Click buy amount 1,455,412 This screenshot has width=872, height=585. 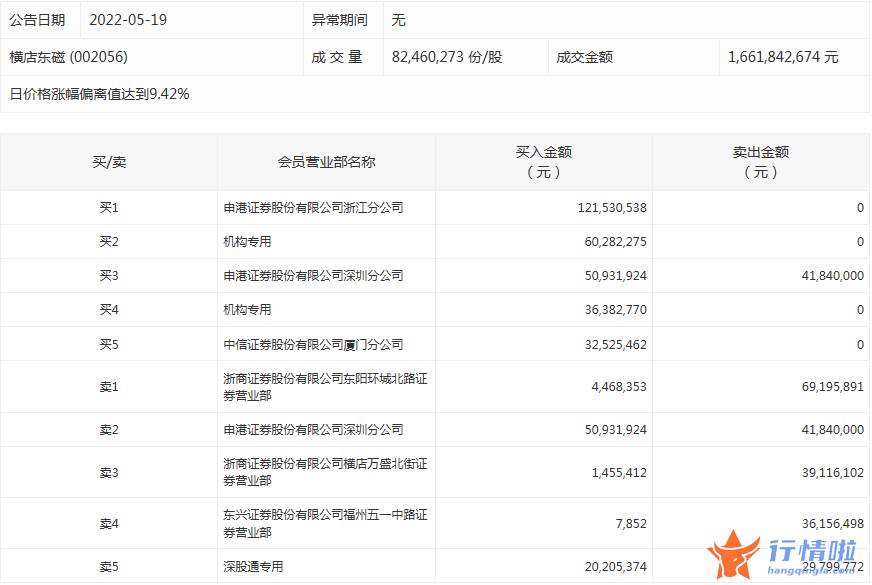pos(619,472)
